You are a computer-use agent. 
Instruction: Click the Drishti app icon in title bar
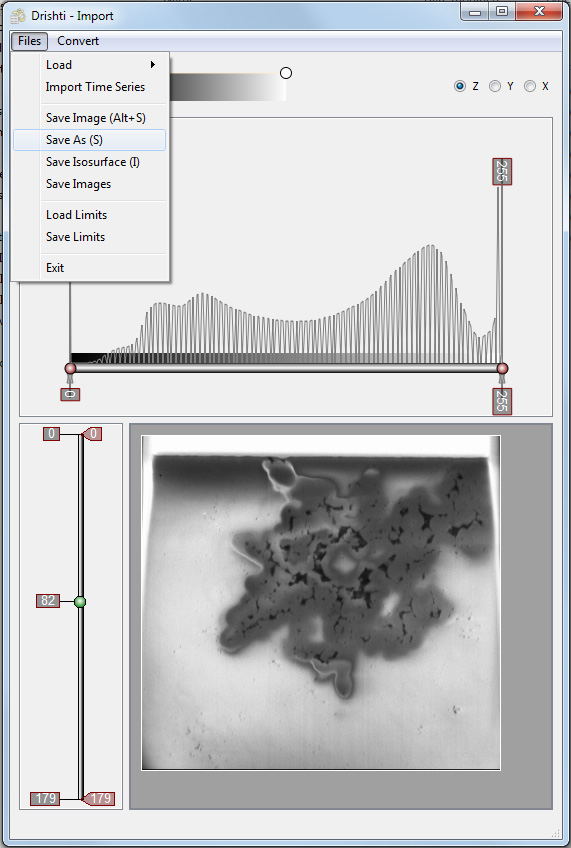[18, 16]
